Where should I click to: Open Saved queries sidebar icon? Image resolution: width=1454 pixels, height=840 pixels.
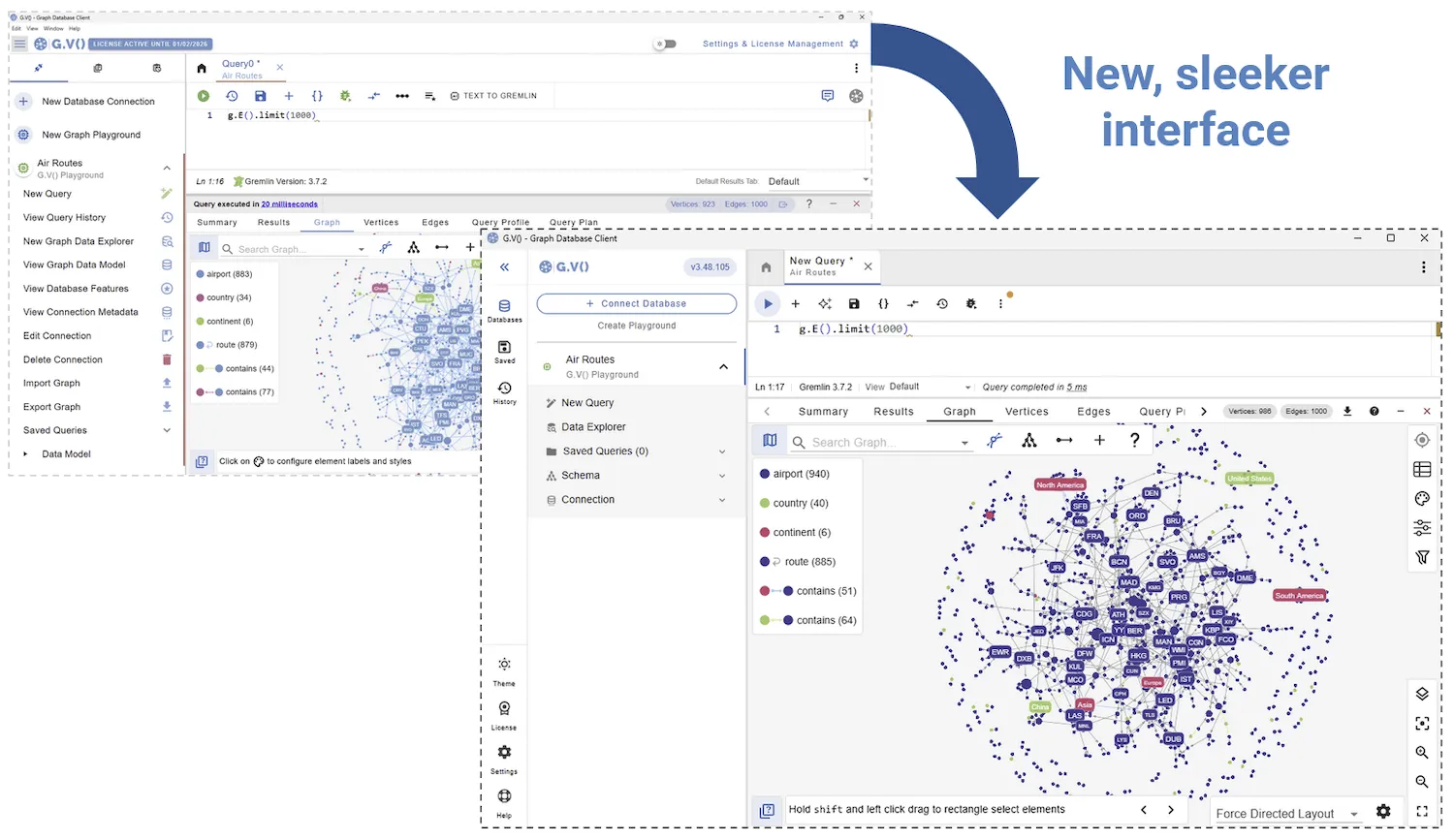[504, 352]
